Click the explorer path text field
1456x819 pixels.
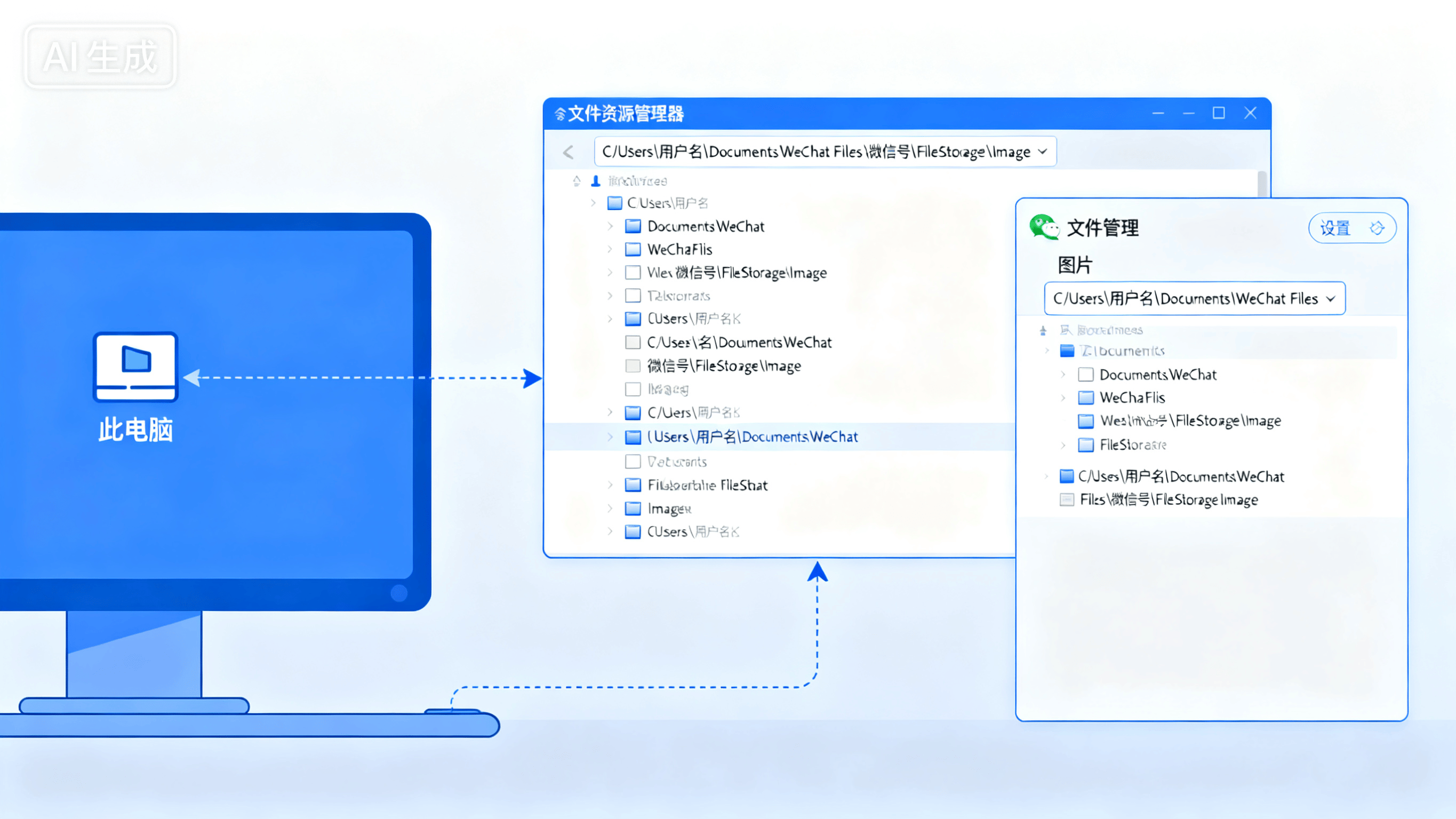coord(814,152)
